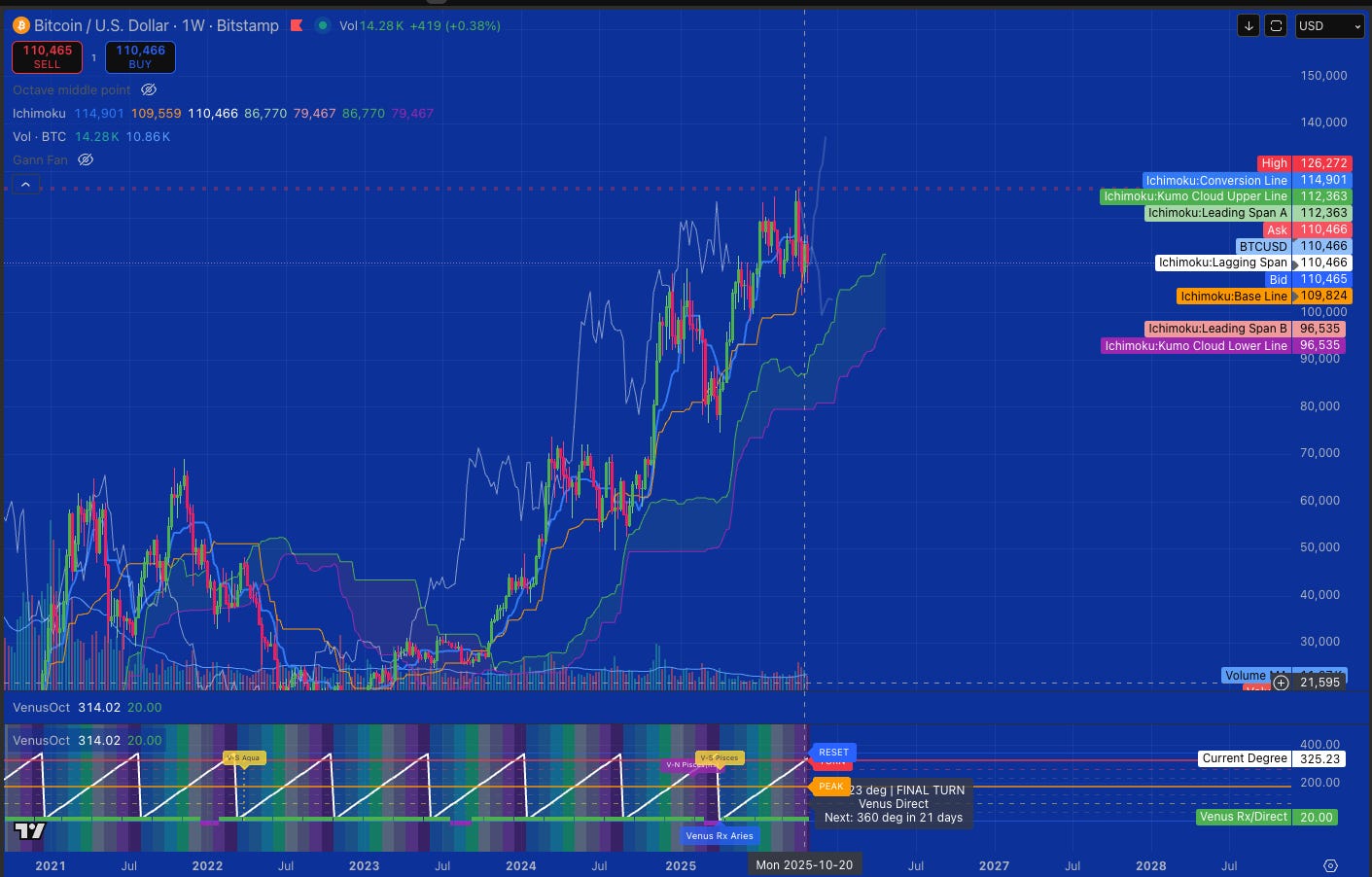Click the red flag icon next to Bitstamp

[297, 25]
